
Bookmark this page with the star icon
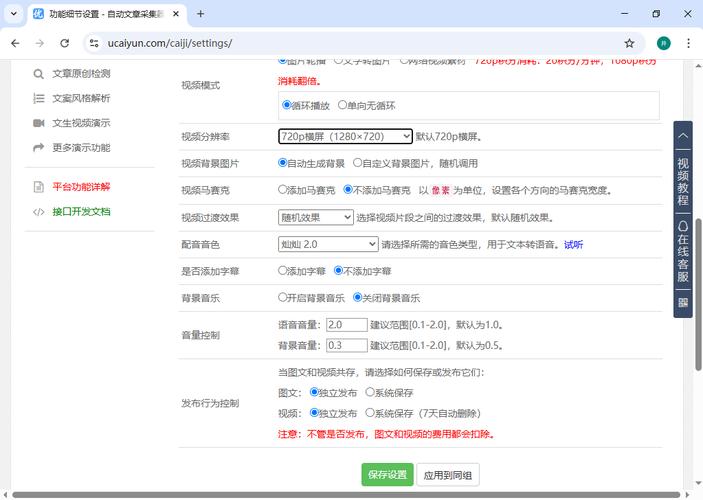coord(629,43)
